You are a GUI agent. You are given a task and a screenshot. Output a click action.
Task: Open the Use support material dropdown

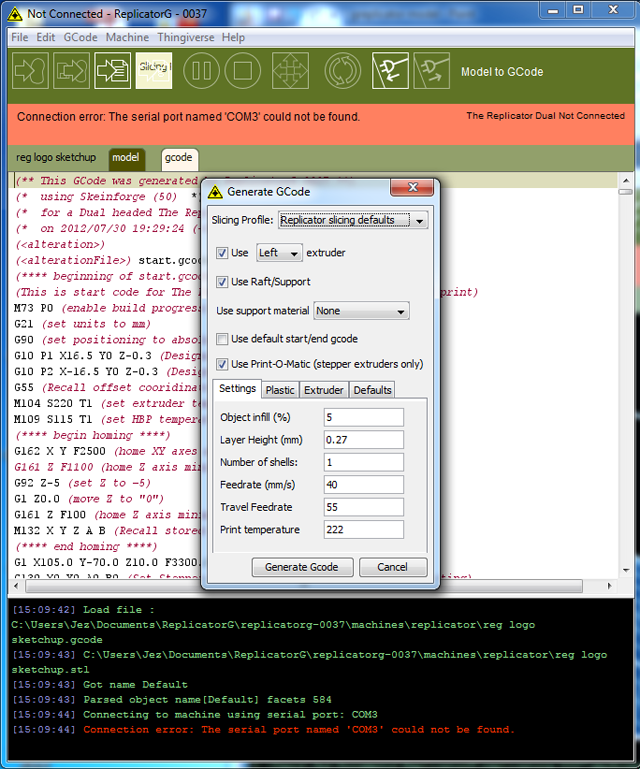pyautogui.click(x=361, y=311)
